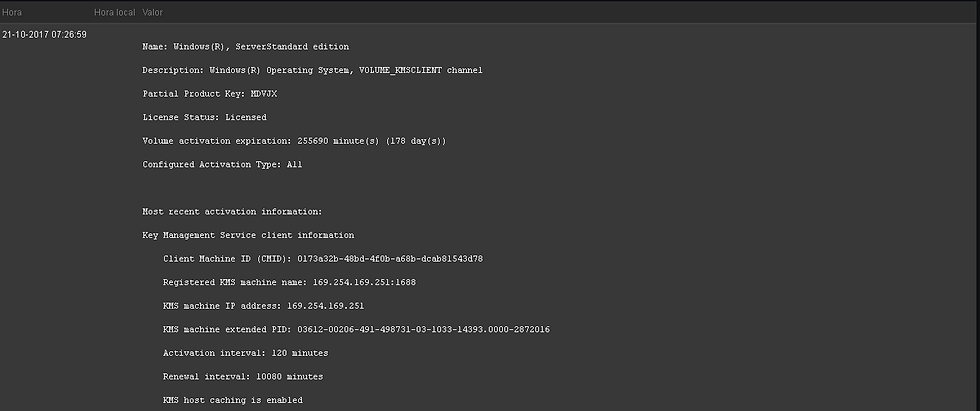Sort by the Hora column header
The width and height of the screenshot is (980, 411).
[12, 12]
